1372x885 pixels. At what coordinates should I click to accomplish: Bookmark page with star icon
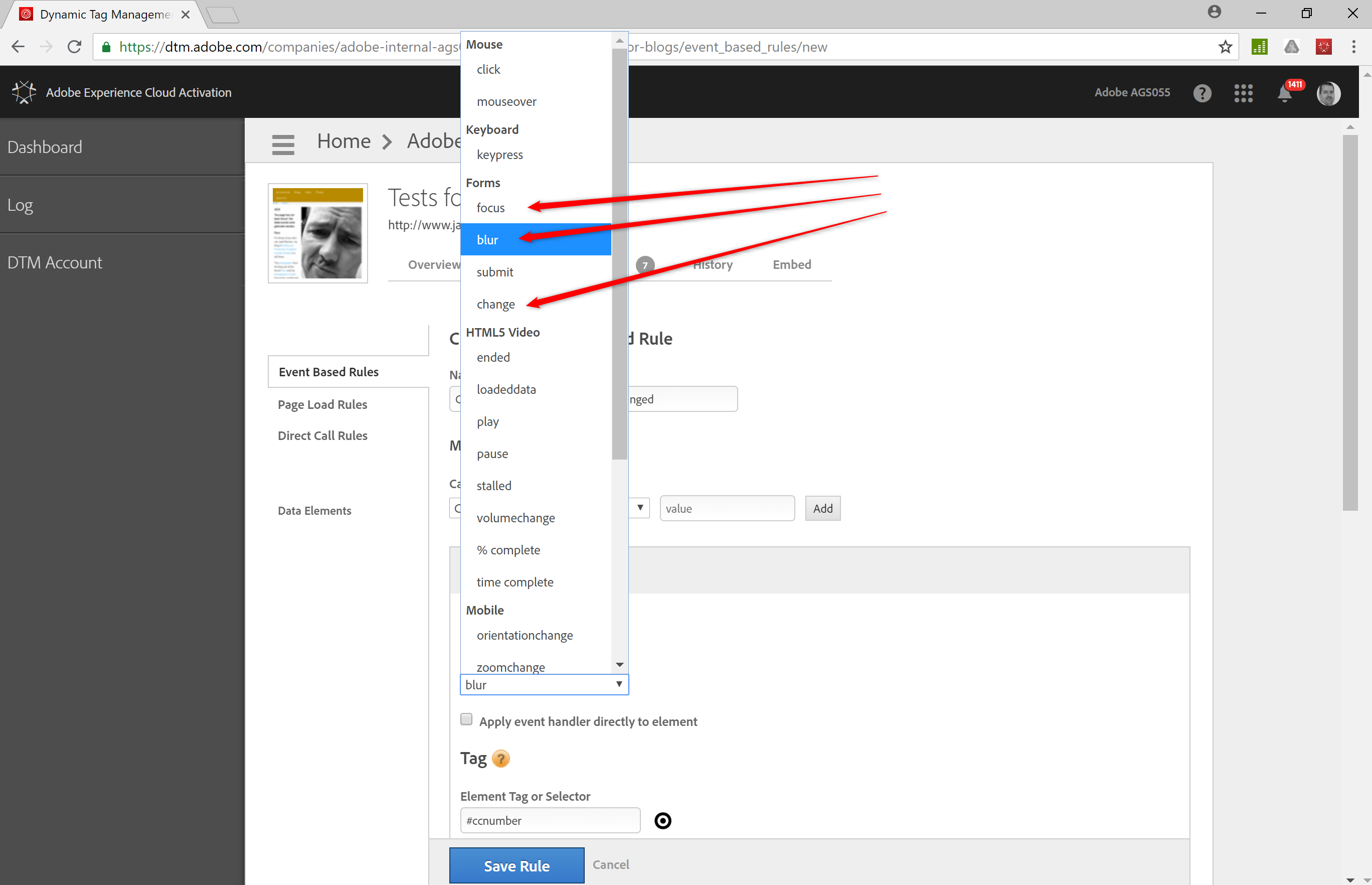(1226, 47)
